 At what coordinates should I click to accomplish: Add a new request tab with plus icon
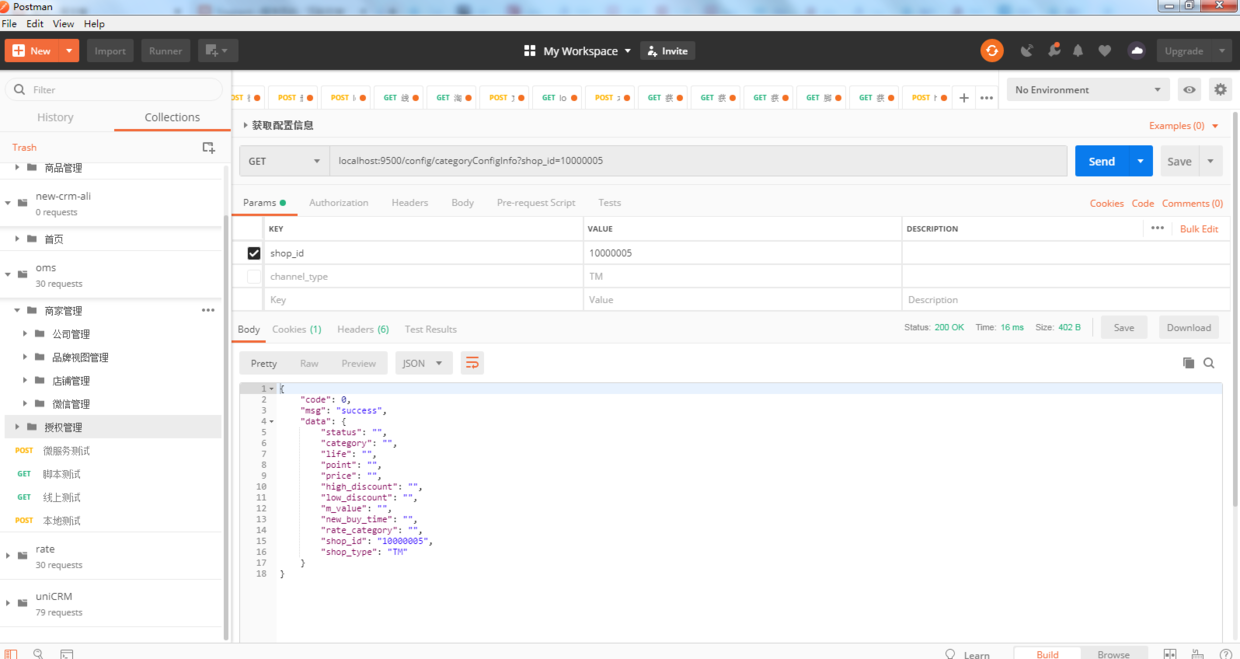coord(964,98)
